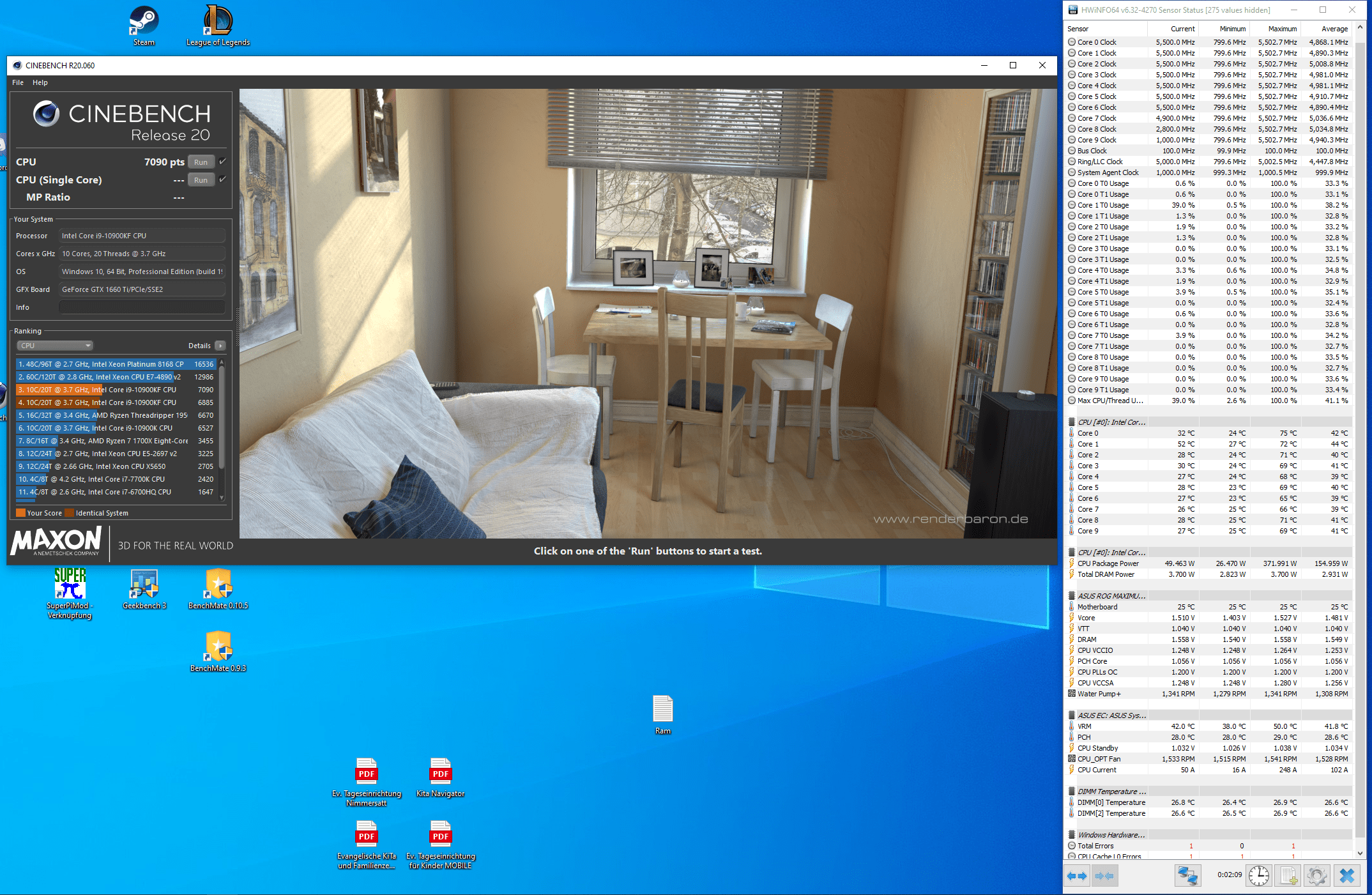1372x895 pixels.
Task: Select ranking row 3 scoring 7090
Action: click(x=116, y=390)
